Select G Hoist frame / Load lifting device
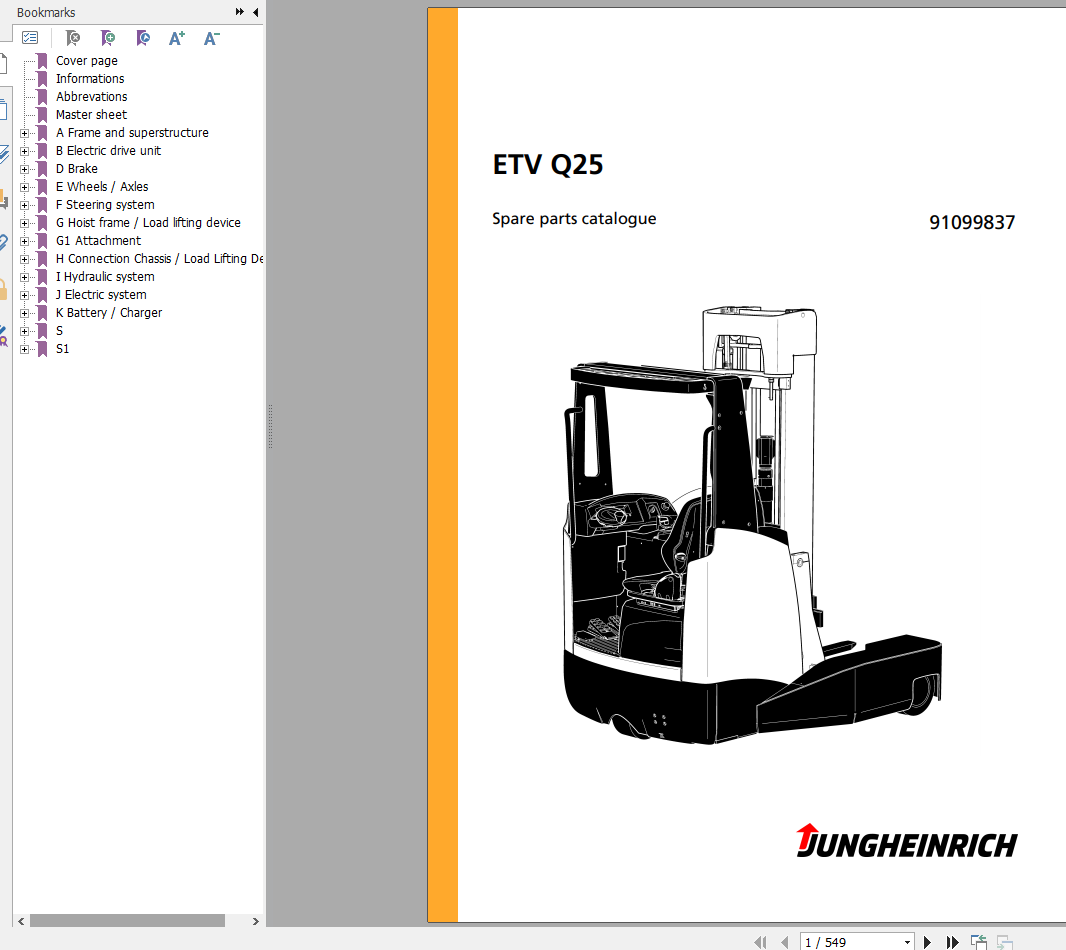Screen dimensions: 1066x950 (x=148, y=223)
